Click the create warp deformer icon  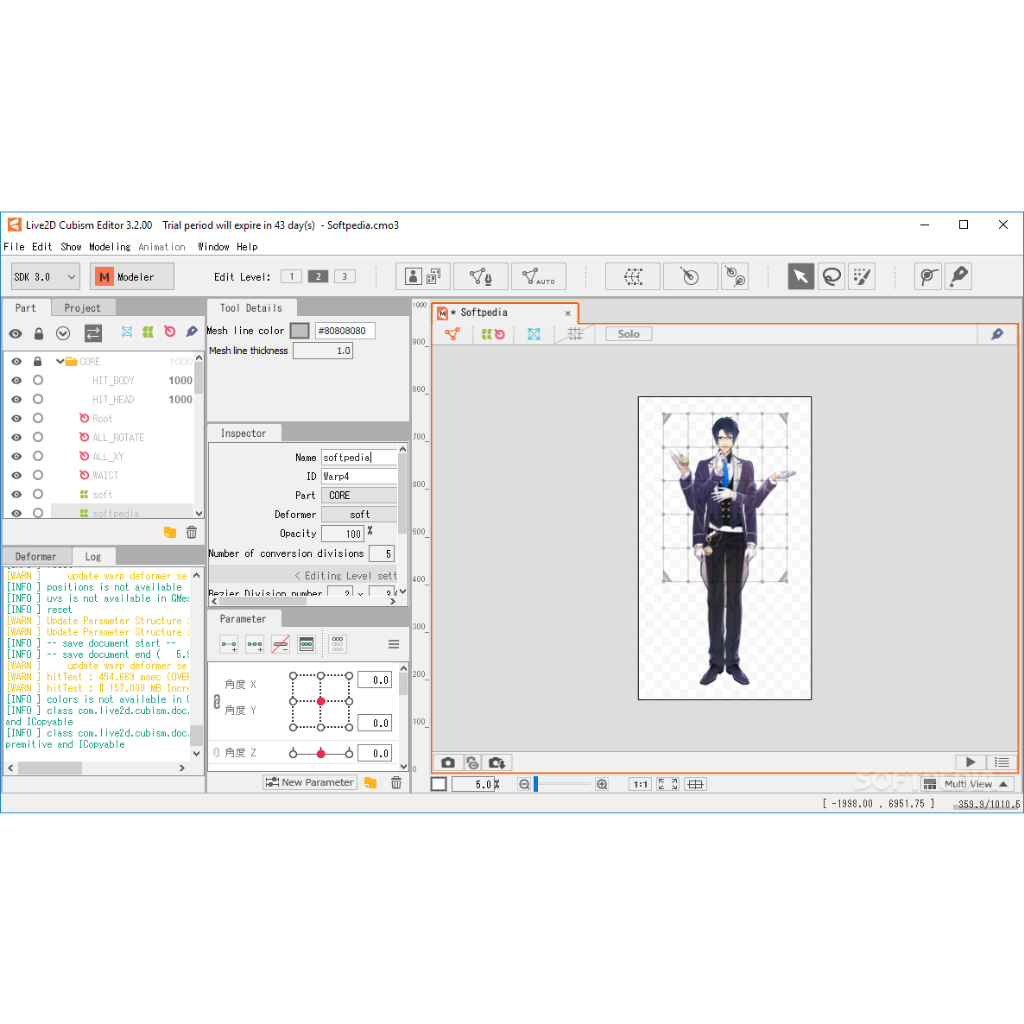[x=632, y=277]
